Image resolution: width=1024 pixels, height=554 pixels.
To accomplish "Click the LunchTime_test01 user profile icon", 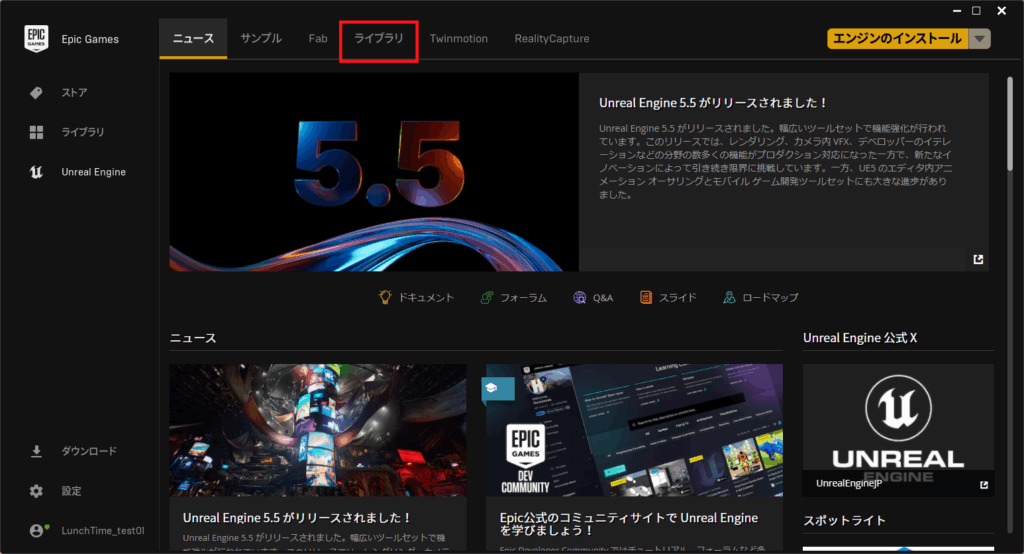I will [37, 530].
